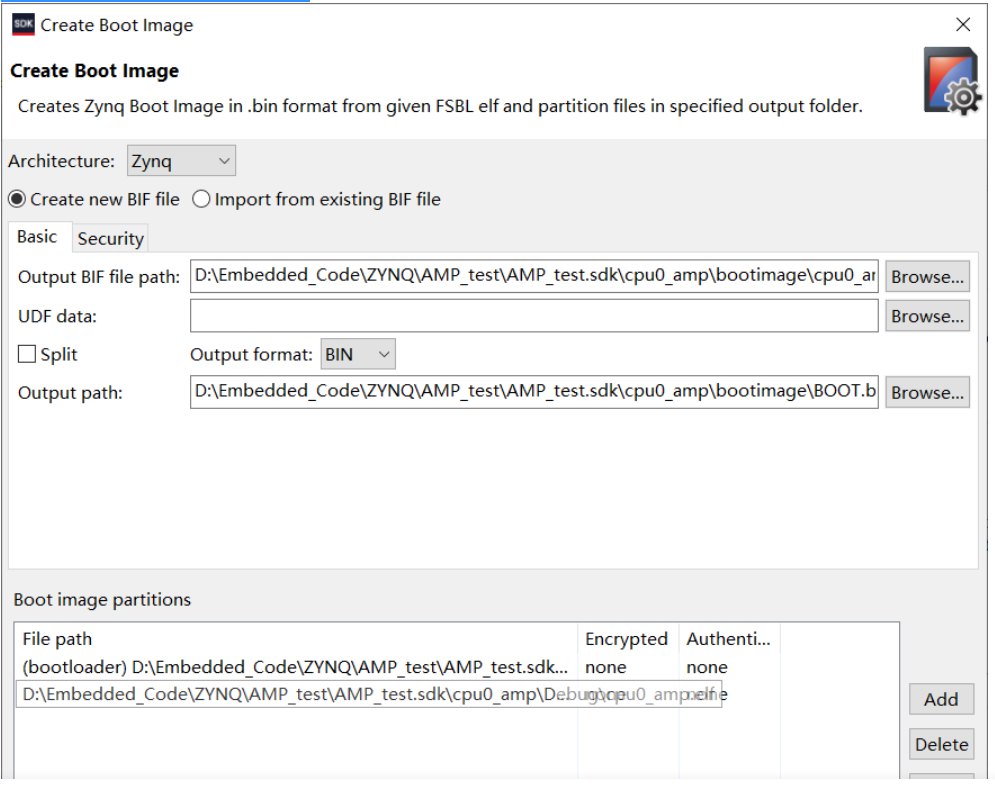995x791 pixels.
Task: Open the Architecture dropdown
Action: (181, 161)
